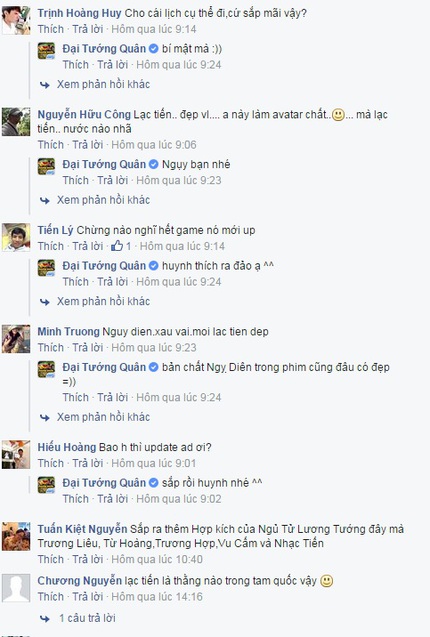The width and height of the screenshot is (430, 637).
Task: Show more replies under the Ngụy Diên reply
Action: 103,417
